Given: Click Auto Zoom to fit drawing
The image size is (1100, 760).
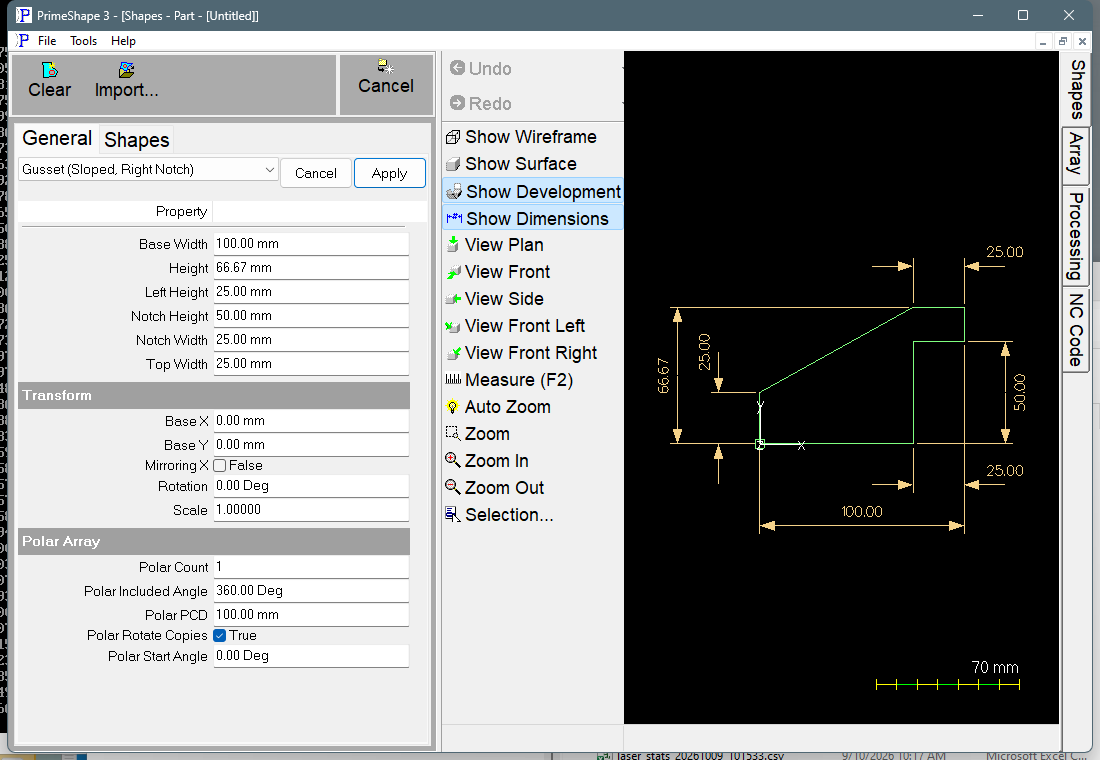Looking at the screenshot, I should [498, 407].
